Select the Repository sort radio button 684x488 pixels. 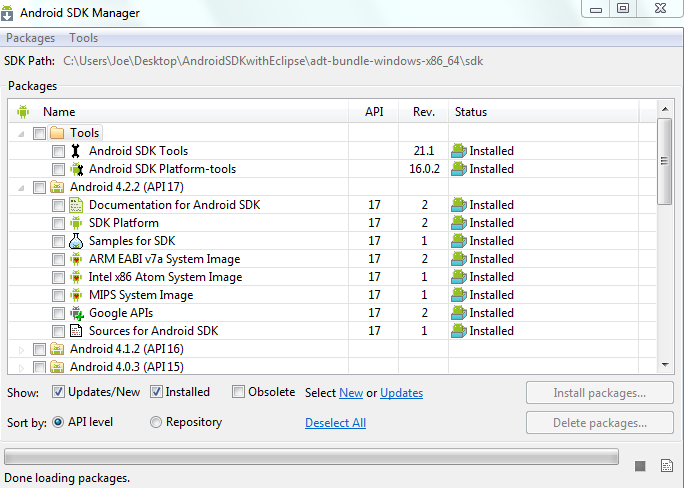click(x=156, y=422)
